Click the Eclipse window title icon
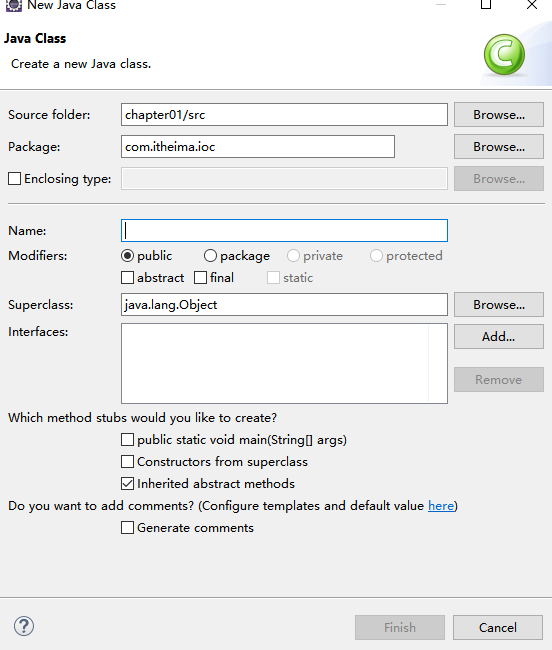Image resolution: width=552 pixels, height=650 pixels. pos(14,5)
